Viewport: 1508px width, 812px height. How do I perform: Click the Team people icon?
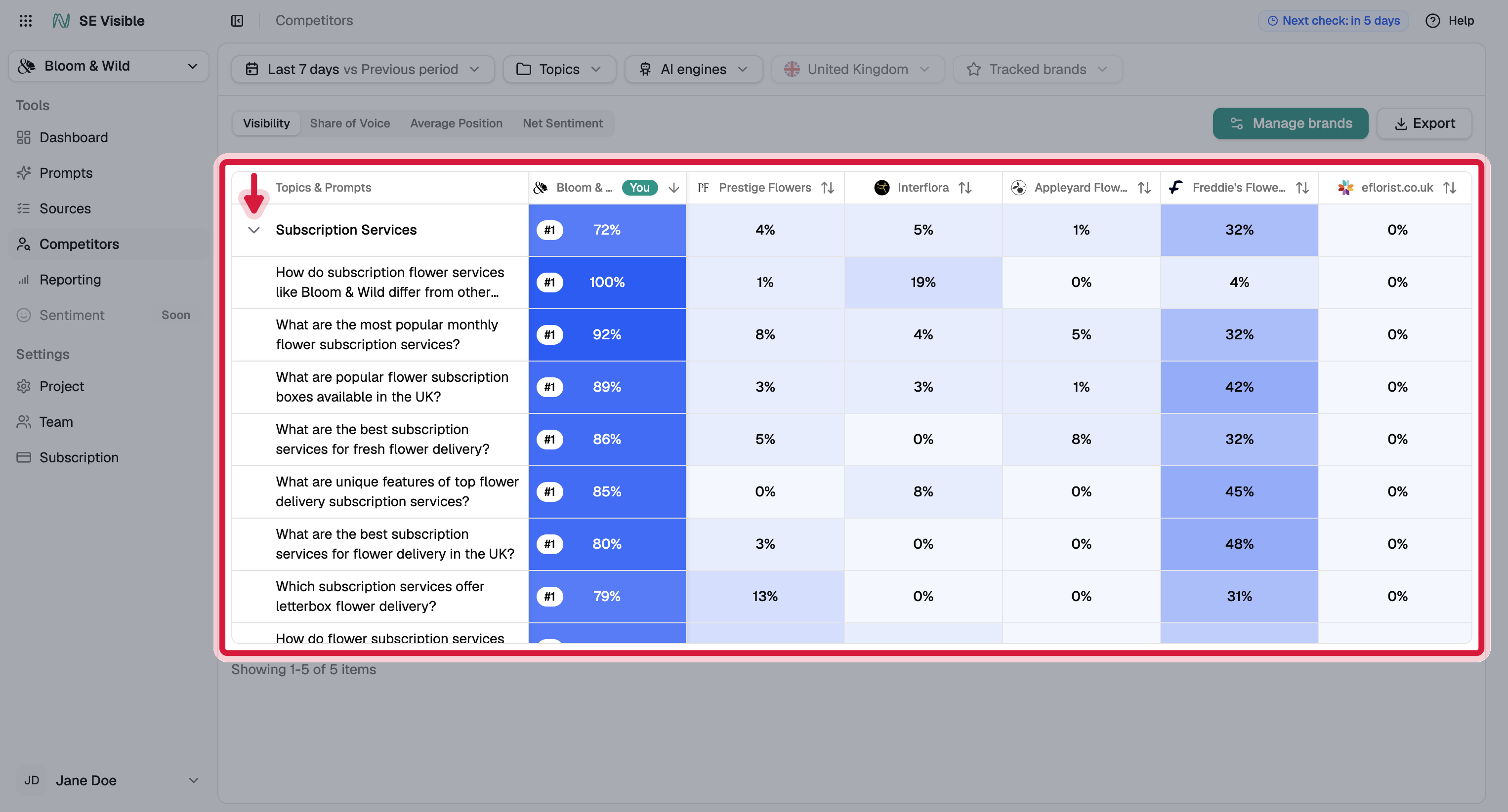(23, 422)
